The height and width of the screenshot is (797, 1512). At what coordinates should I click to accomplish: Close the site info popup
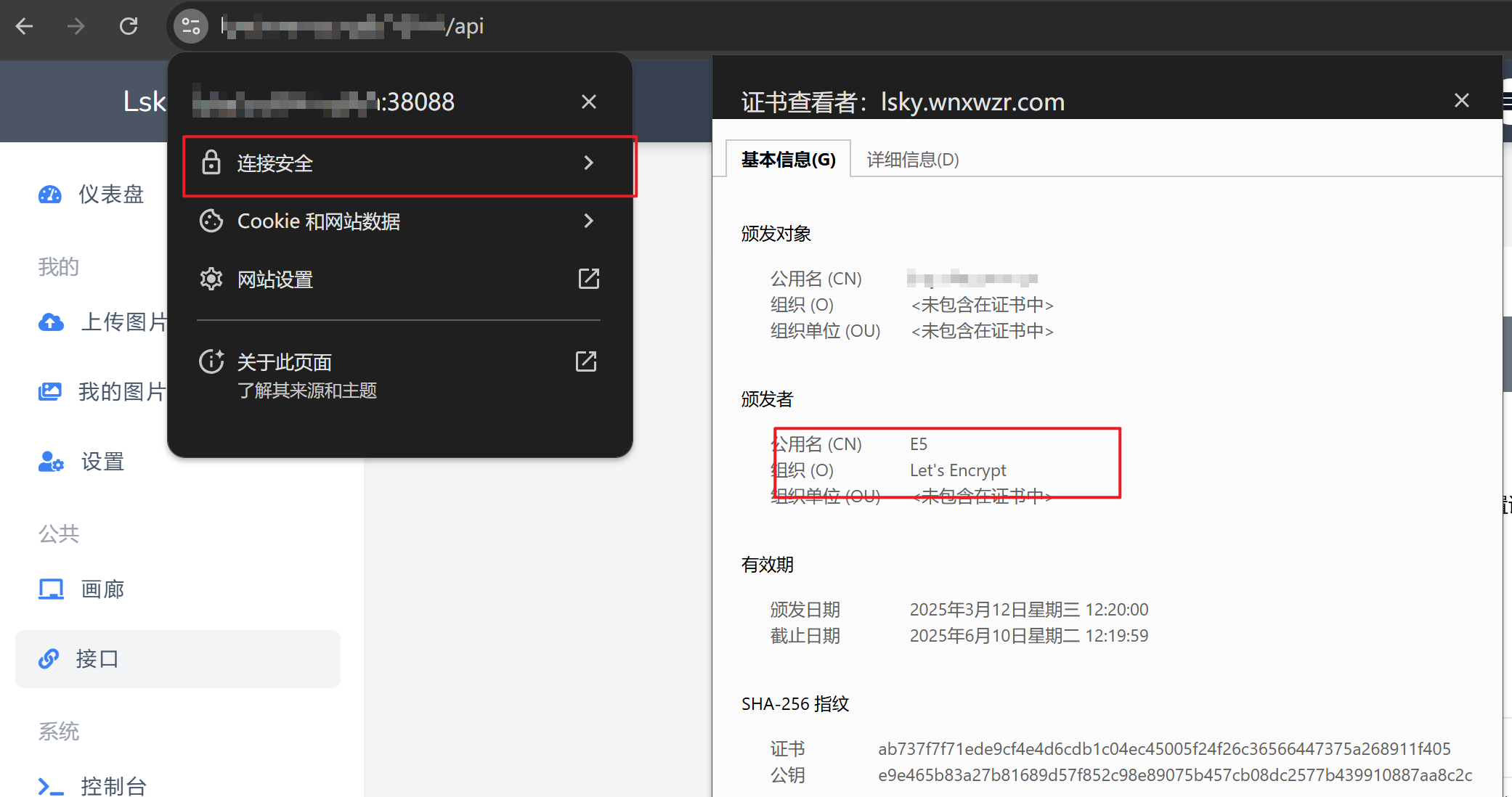pyautogui.click(x=588, y=102)
